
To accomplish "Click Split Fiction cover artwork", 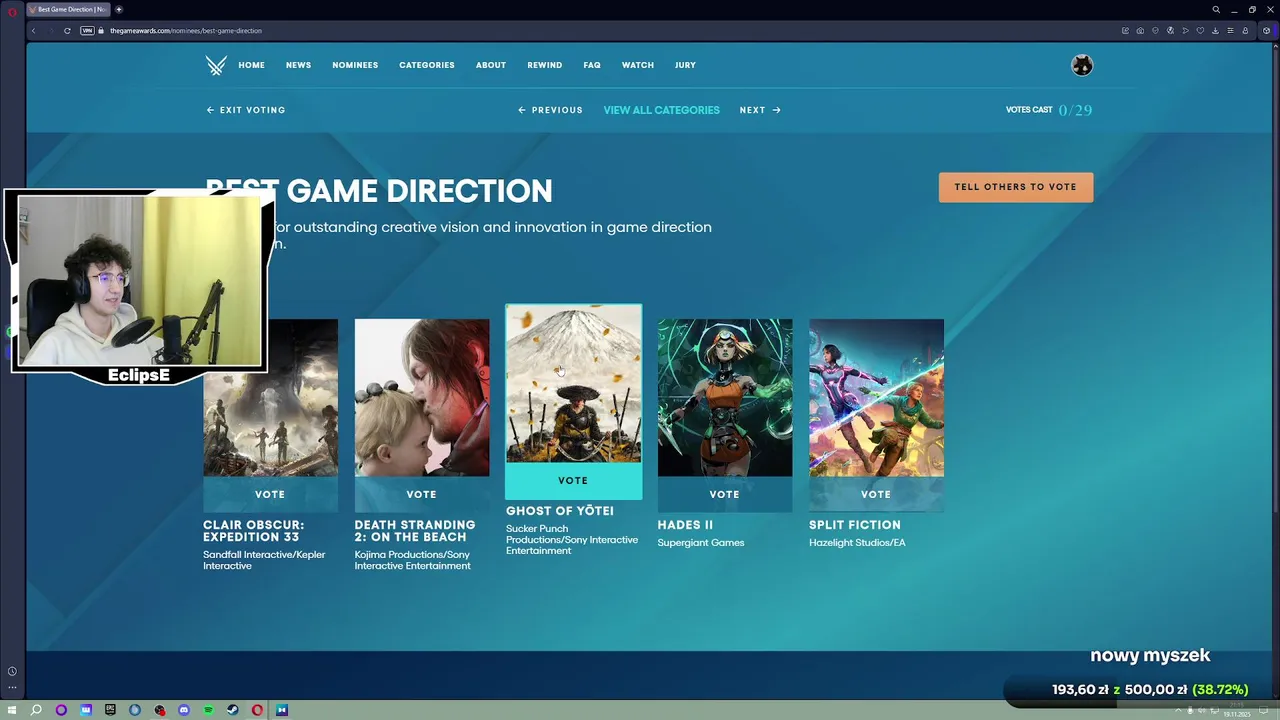I will tap(876, 398).
